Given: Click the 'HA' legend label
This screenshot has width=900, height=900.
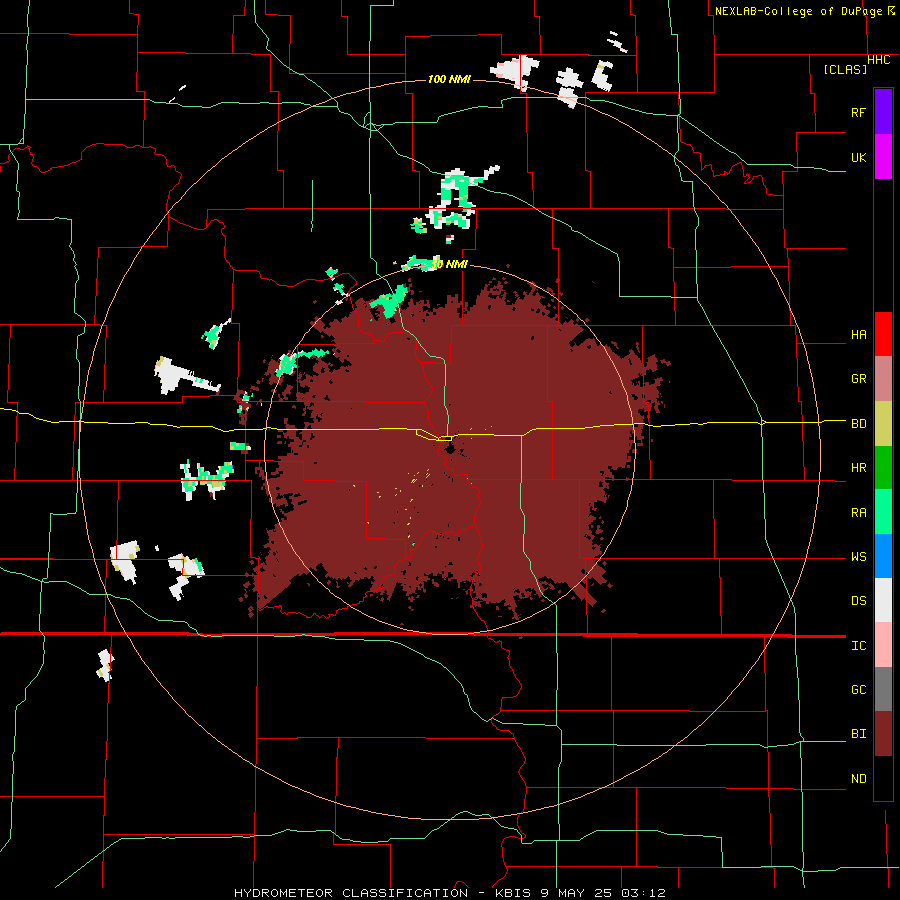Looking at the screenshot, I should 858,335.
